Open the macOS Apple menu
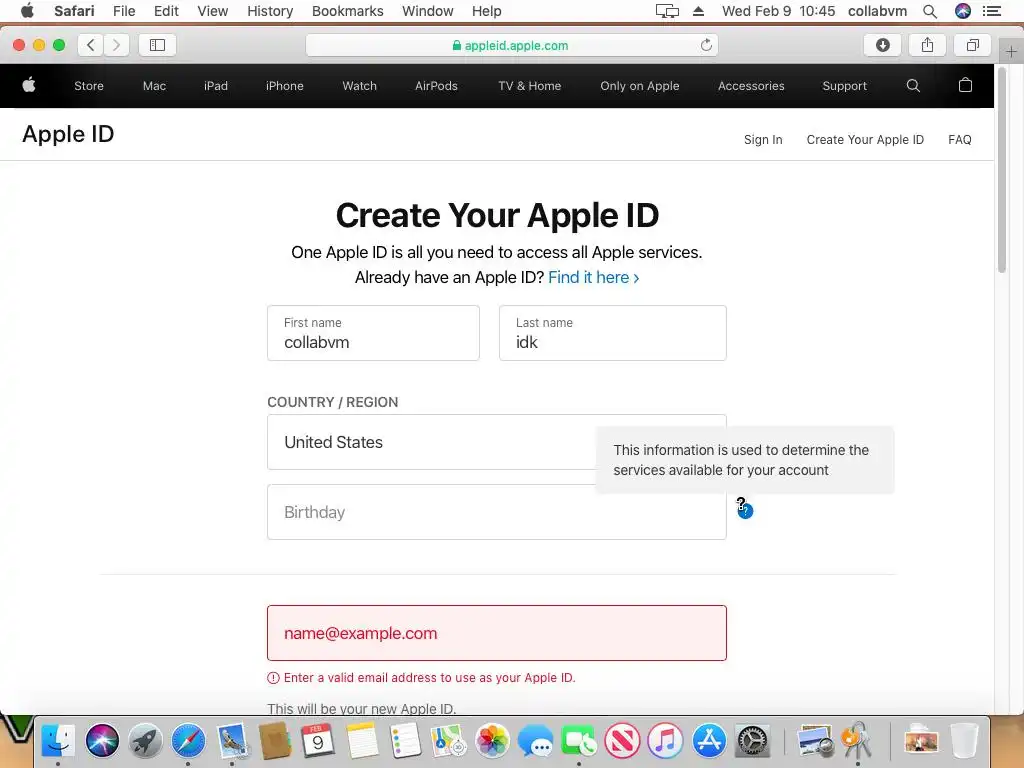1024x768 pixels. coord(27,11)
